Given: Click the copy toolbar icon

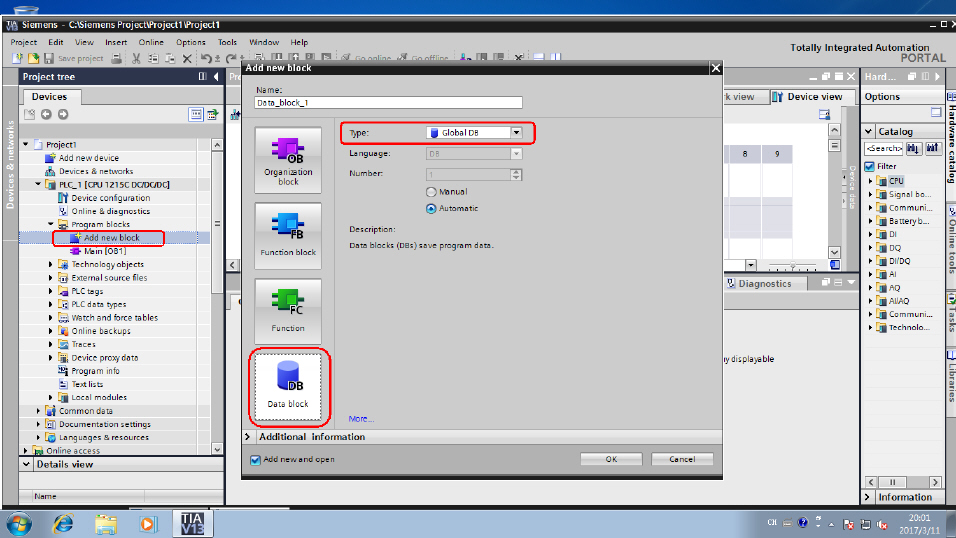Looking at the screenshot, I should [x=153, y=59].
